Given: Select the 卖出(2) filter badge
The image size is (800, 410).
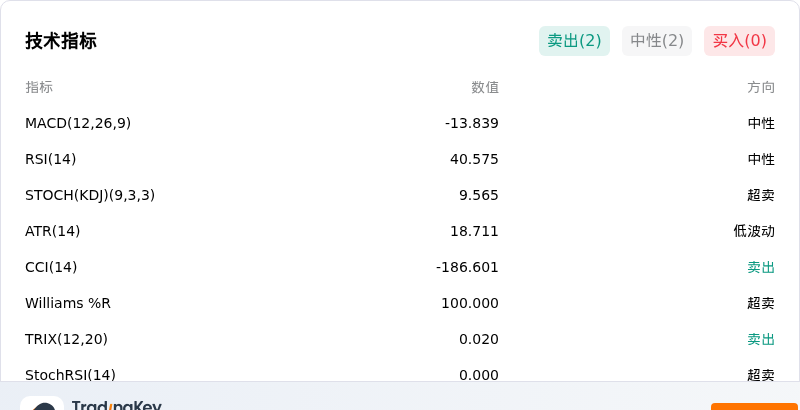Looking at the screenshot, I should coord(574,41).
